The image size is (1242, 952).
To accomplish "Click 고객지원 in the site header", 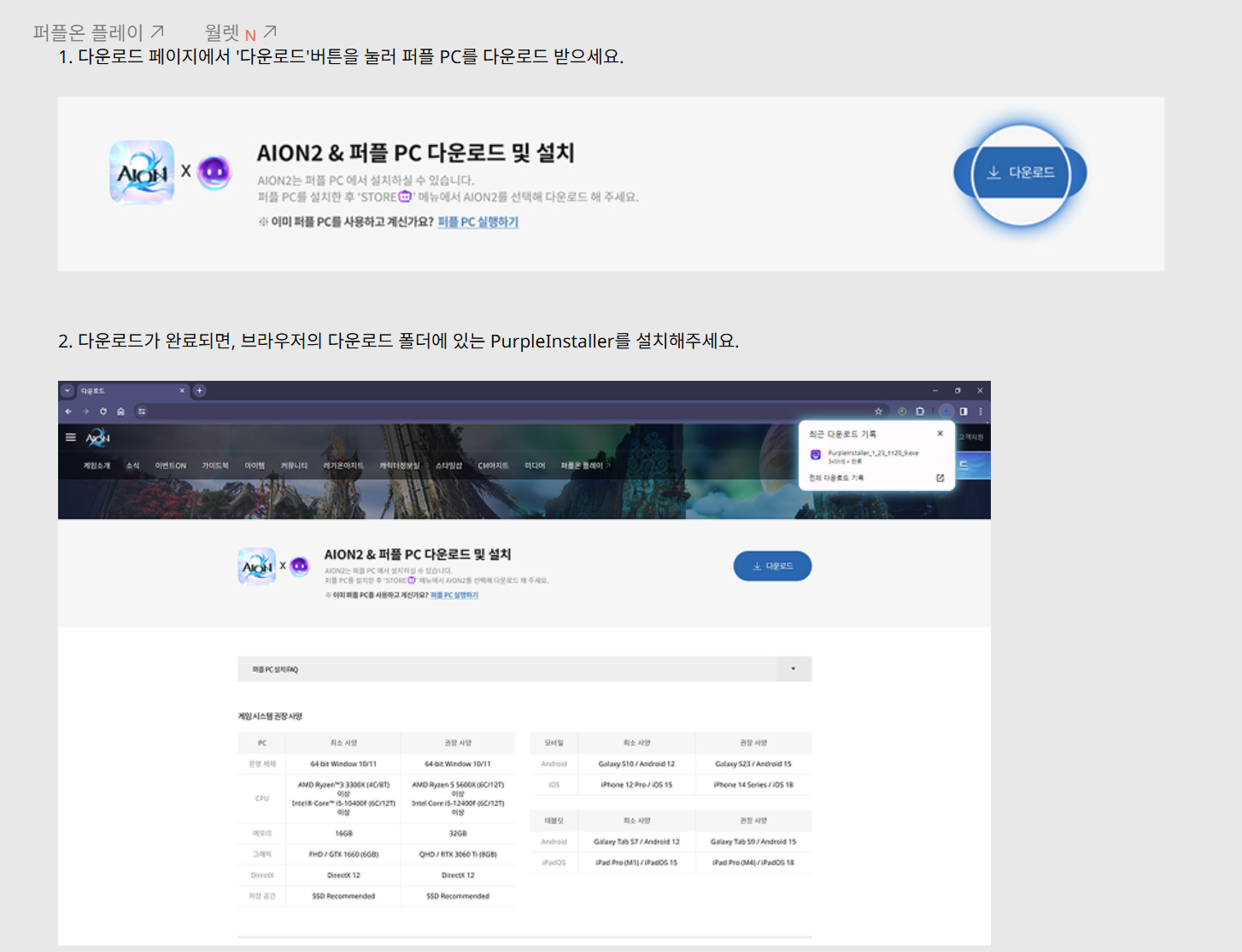I will (x=971, y=437).
